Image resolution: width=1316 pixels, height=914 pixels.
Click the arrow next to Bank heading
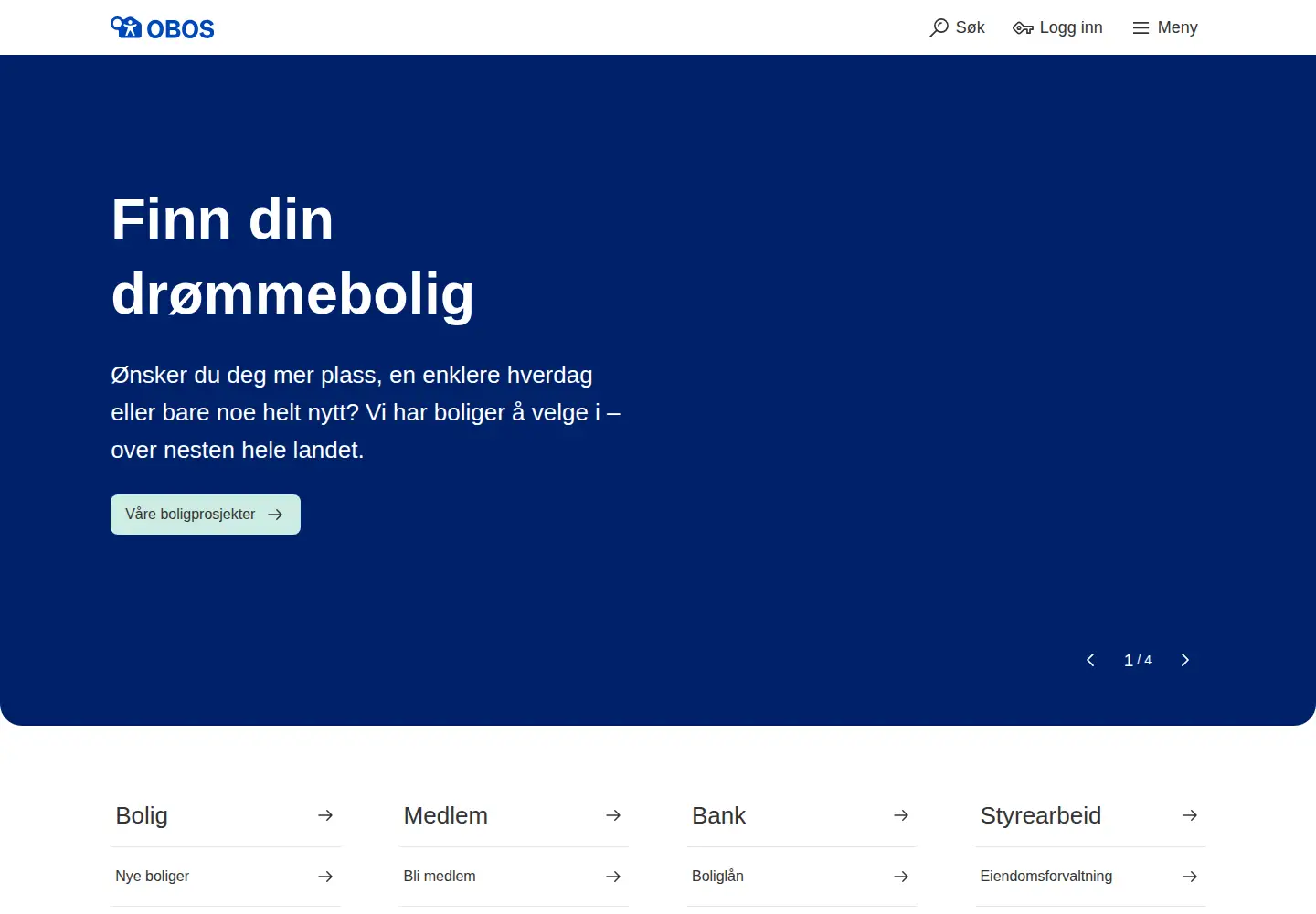pos(901,815)
